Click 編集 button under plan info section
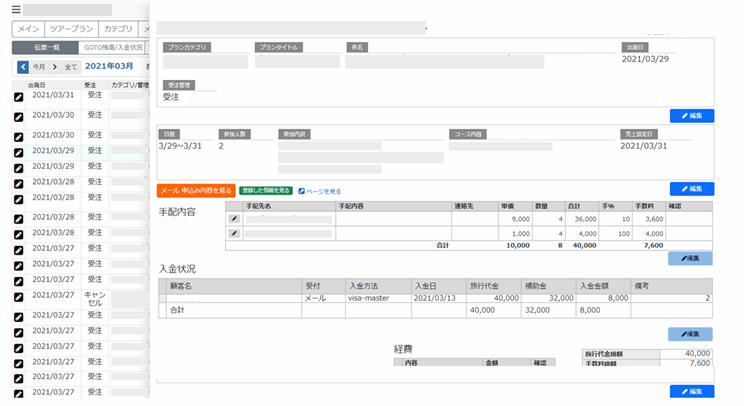Viewport: 744px width, 406px height. [x=691, y=116]
